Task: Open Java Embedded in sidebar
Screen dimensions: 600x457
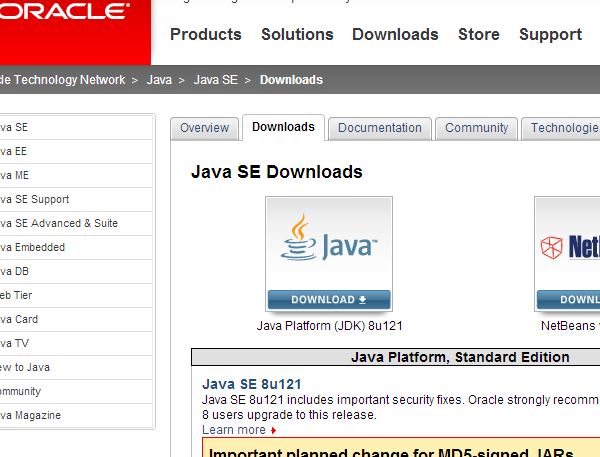Action: pos(76,247)
